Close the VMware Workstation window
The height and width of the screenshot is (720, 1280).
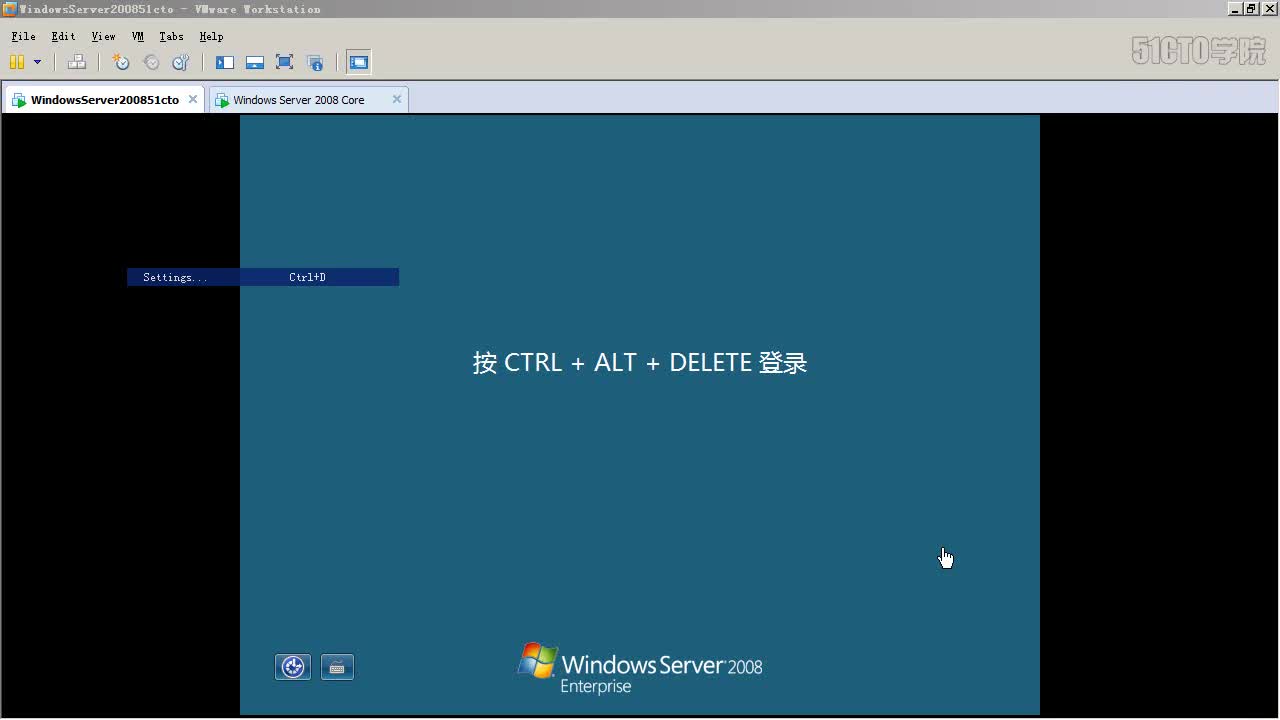(x=1268, y=9)
